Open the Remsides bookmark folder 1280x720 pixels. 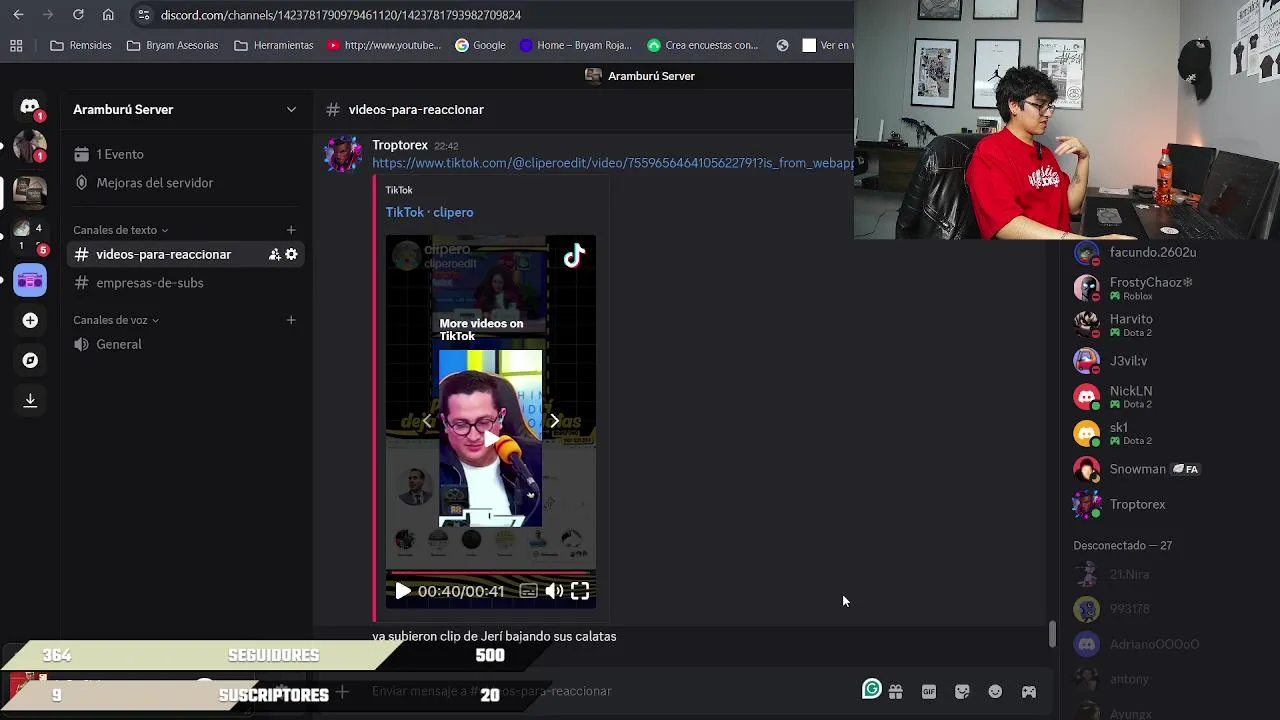81,45
